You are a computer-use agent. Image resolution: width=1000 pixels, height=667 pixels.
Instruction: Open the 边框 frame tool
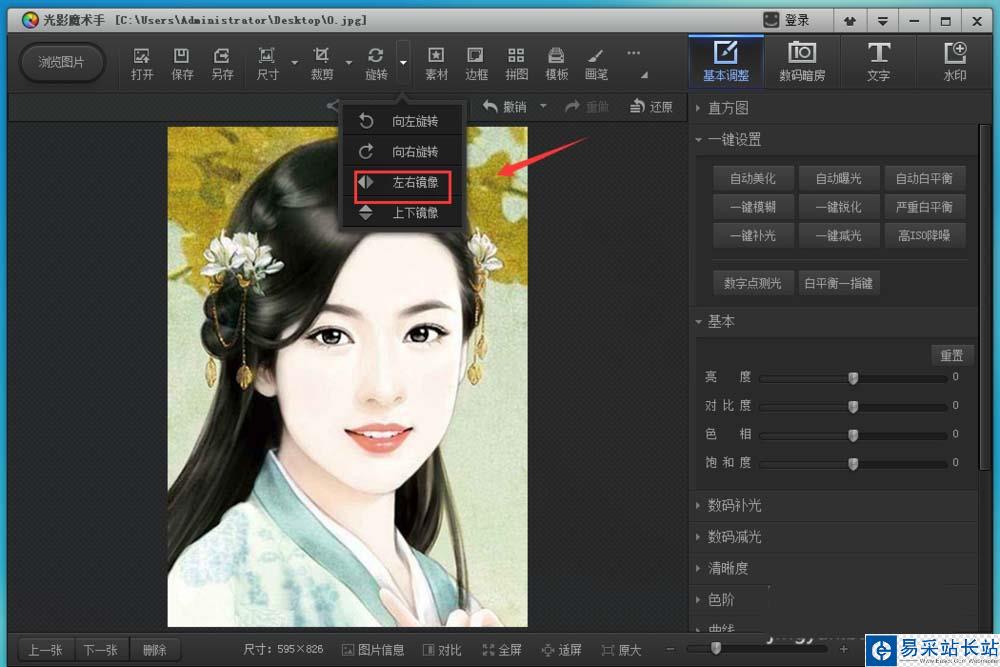(476, 63)
